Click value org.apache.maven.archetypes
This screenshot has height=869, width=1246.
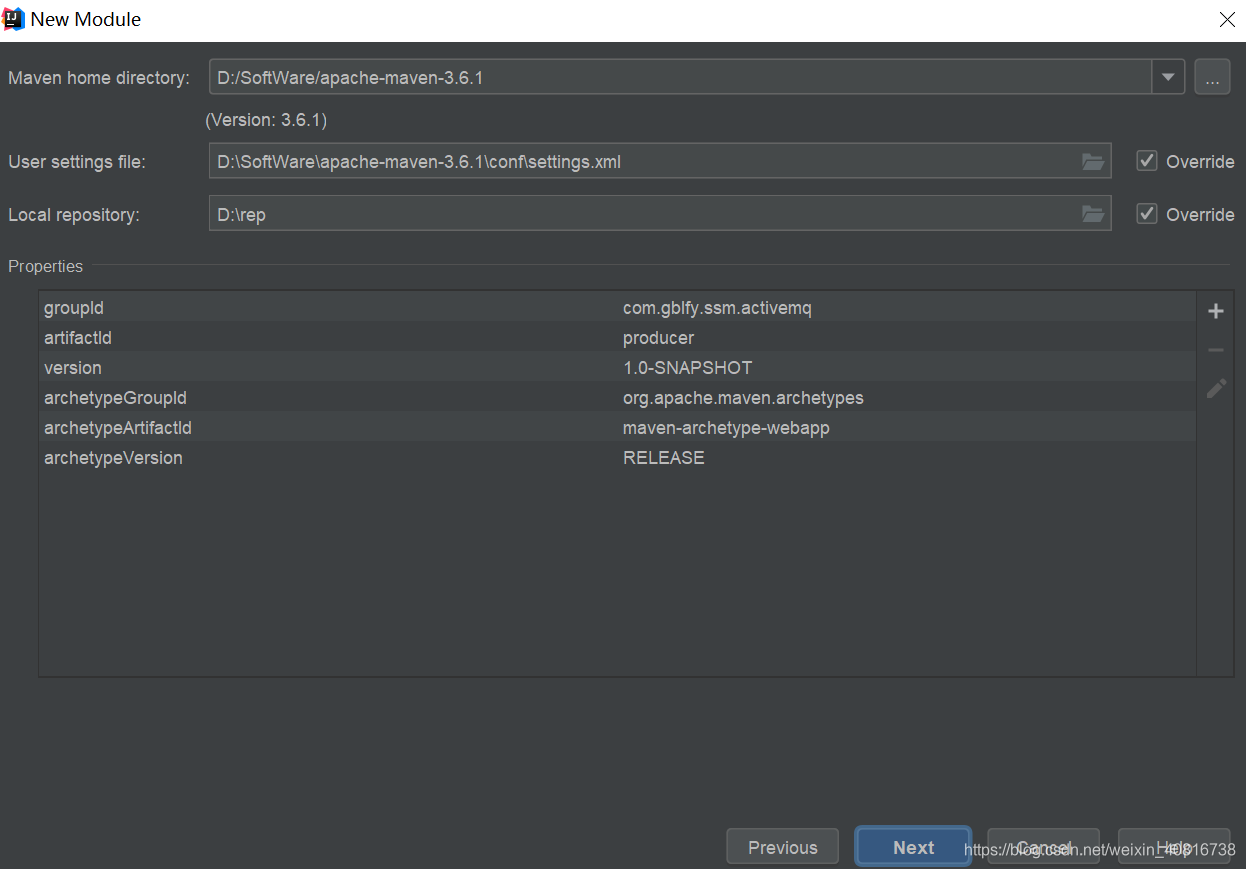743,398
